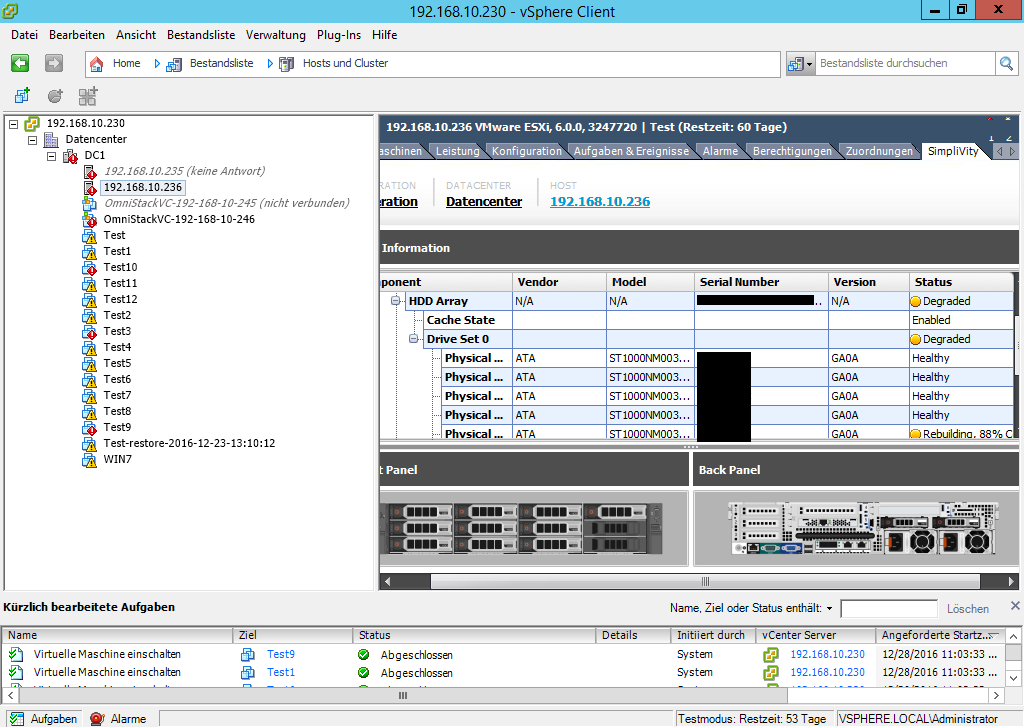
Task: Click the vSphere Client title bar logo
Action: click(10, 11)
